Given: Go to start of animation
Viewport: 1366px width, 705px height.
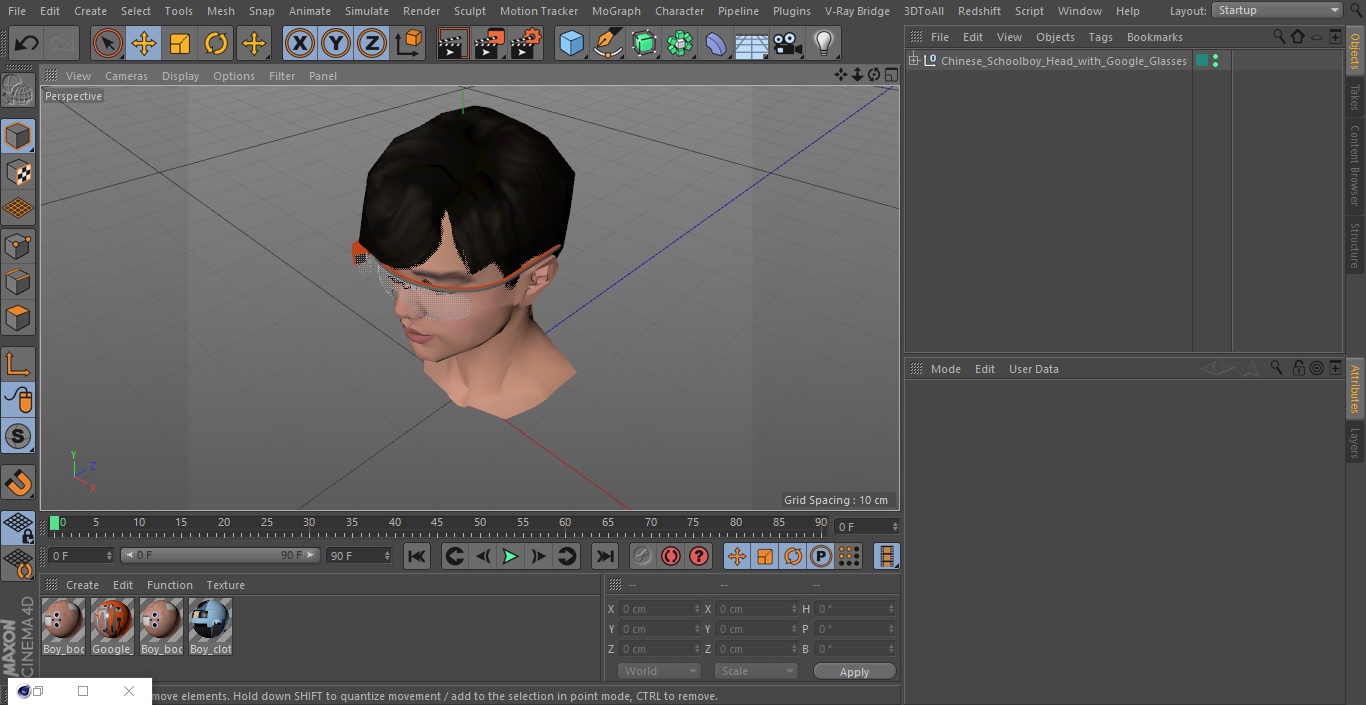Looking at the screenshot, I should point(417,556).
